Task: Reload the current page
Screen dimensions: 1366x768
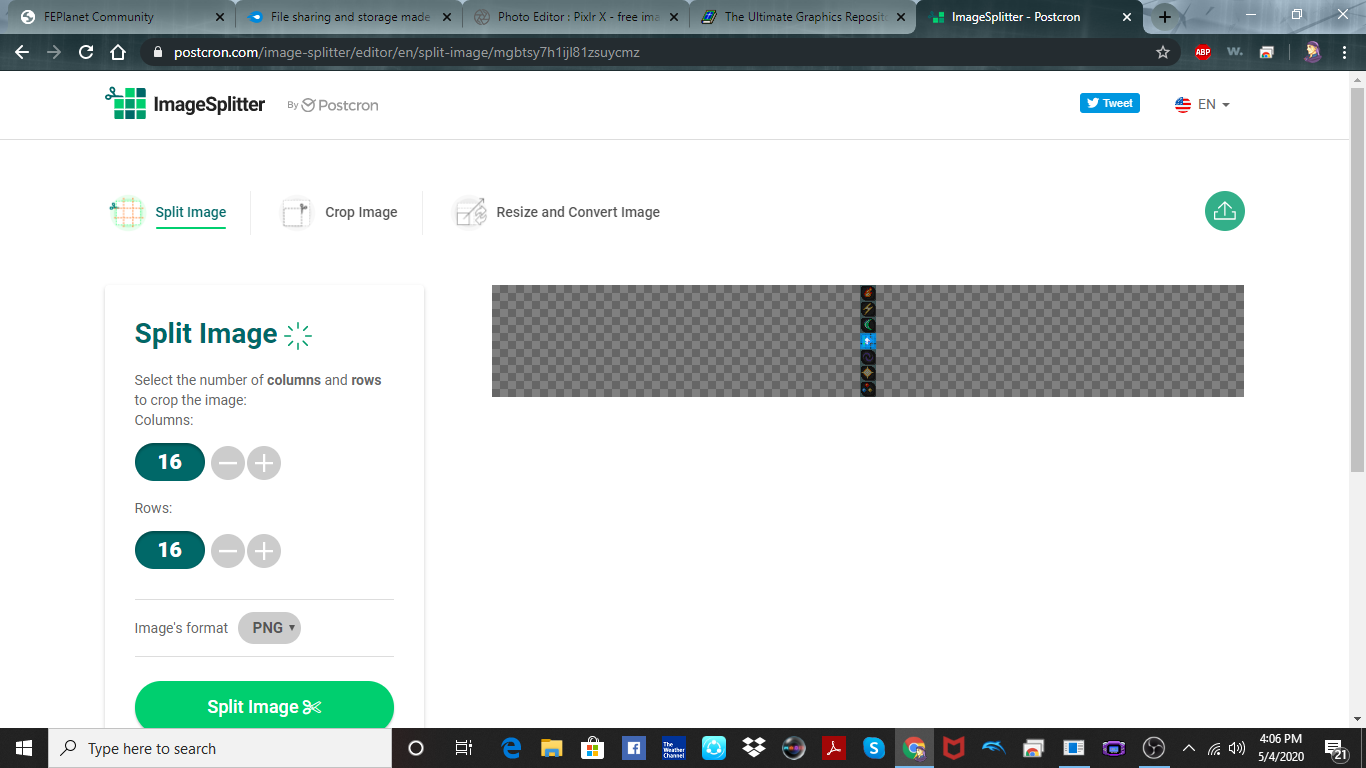Action: click(x=86, y=52)
